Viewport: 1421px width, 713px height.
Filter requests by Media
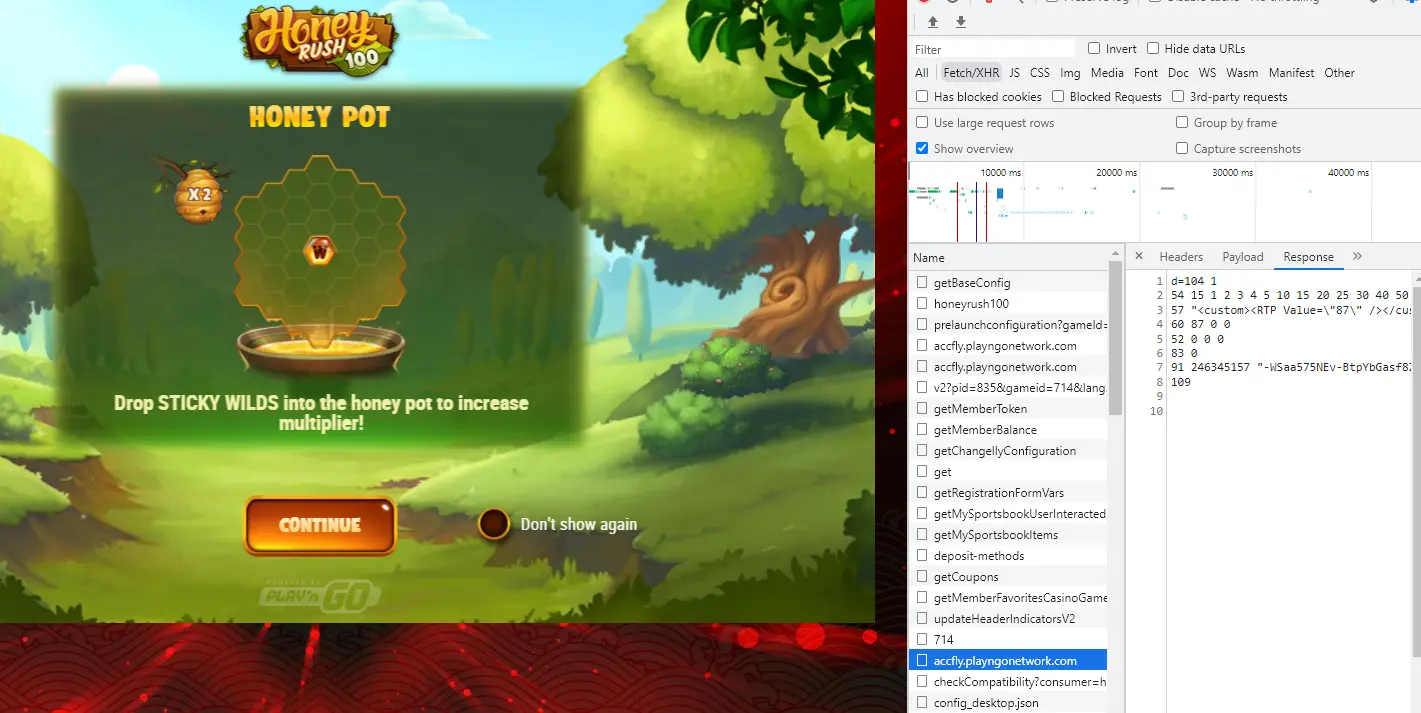click(x=1107, y=73)
